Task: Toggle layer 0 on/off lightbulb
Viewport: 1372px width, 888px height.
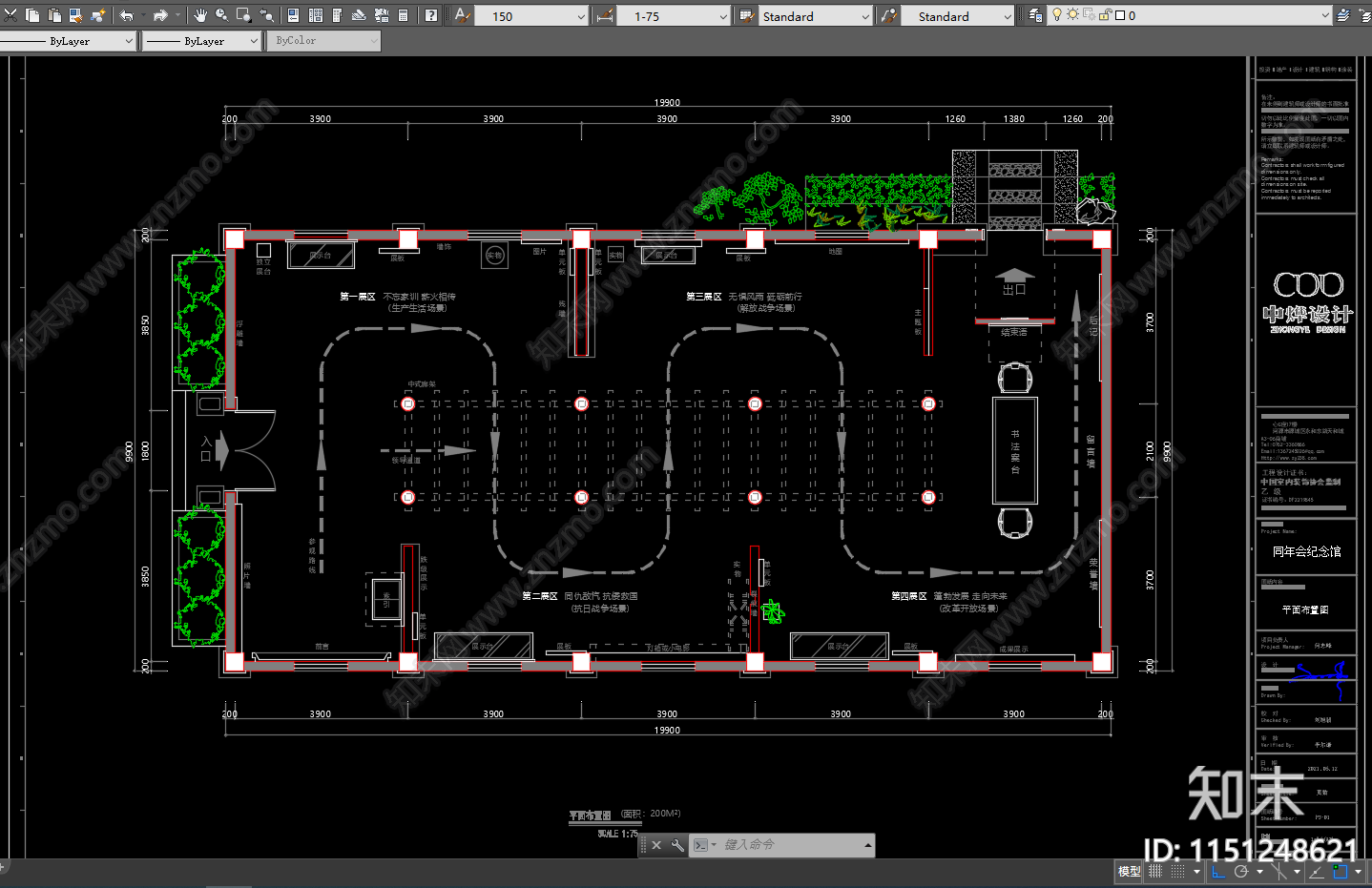Action: [x=1057, y=15]
